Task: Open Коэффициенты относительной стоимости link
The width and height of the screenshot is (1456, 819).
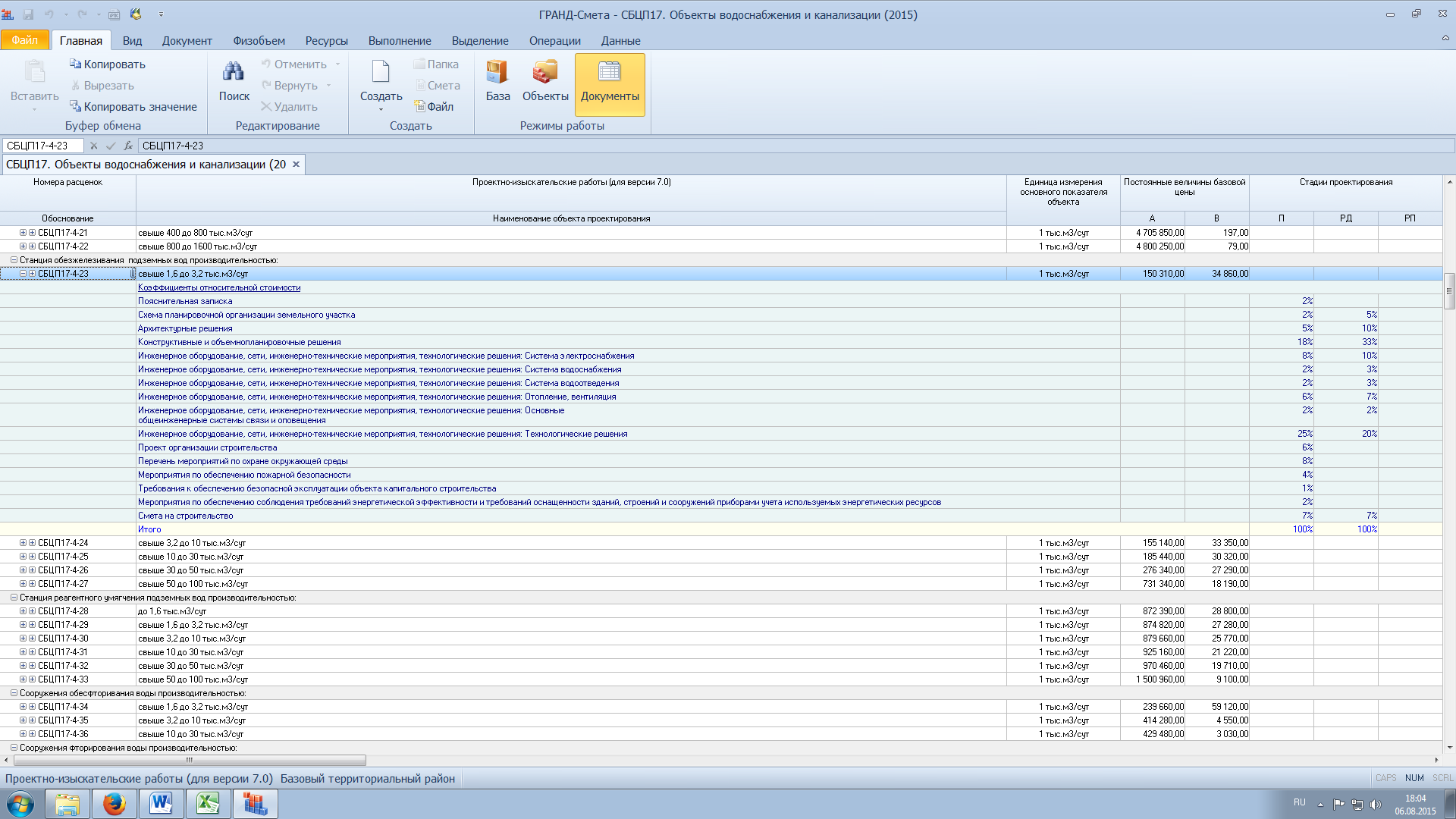Action: pyautogui.click(x=219, y=287)
